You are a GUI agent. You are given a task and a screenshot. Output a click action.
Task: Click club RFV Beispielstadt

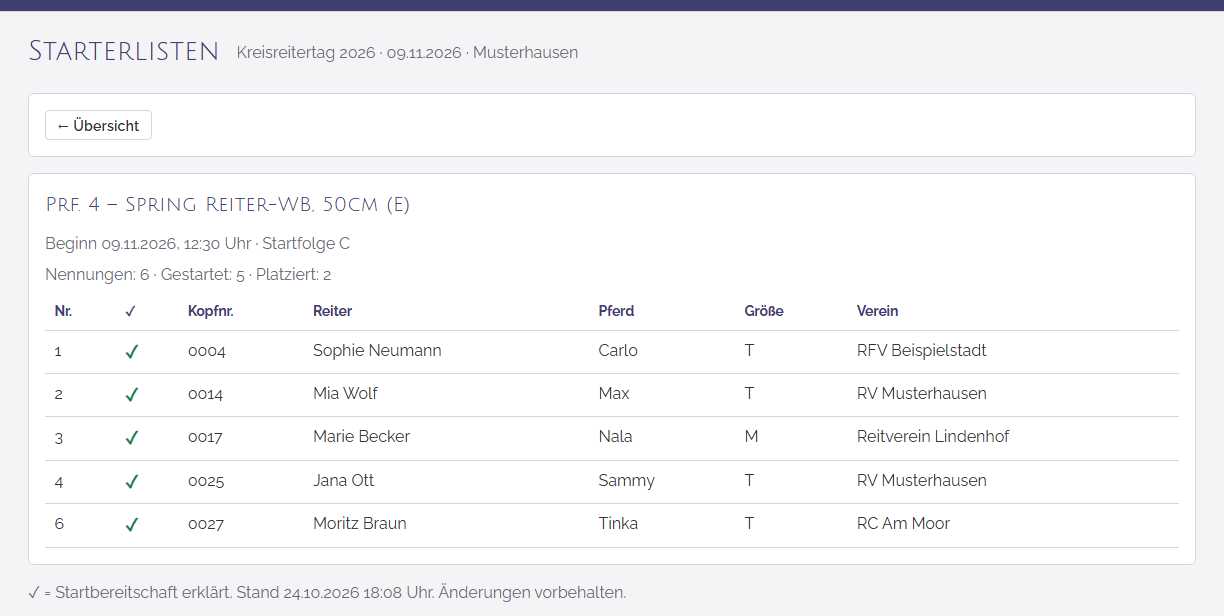(922, 351)
